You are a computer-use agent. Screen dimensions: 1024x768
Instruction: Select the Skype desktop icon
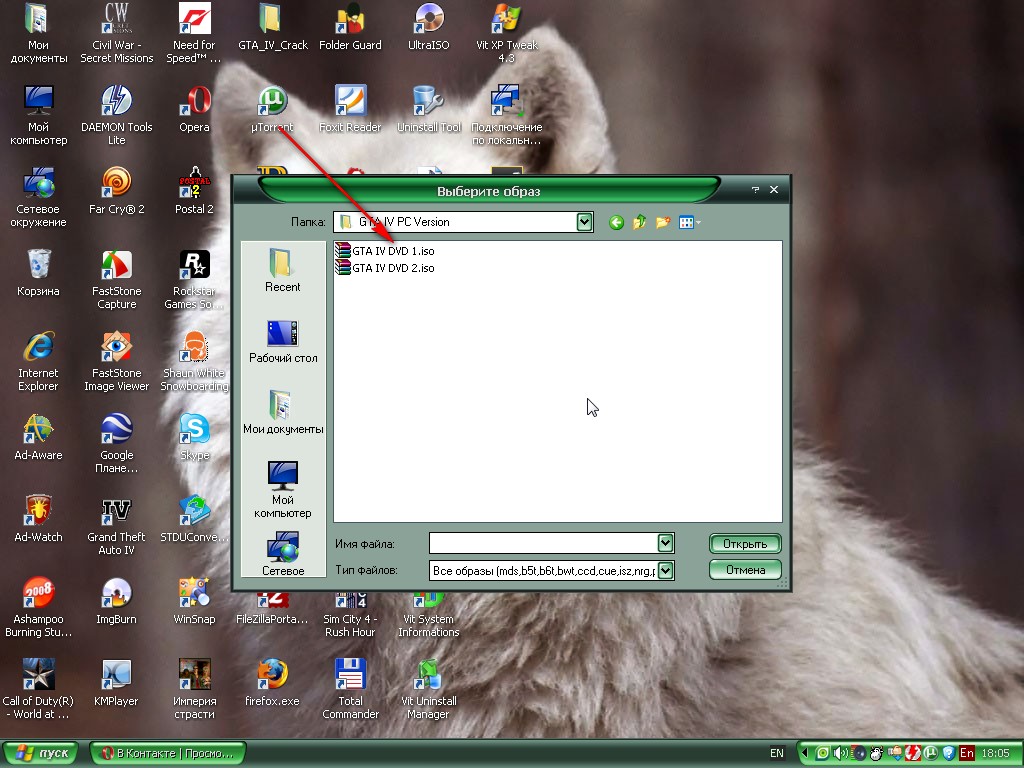194,437
